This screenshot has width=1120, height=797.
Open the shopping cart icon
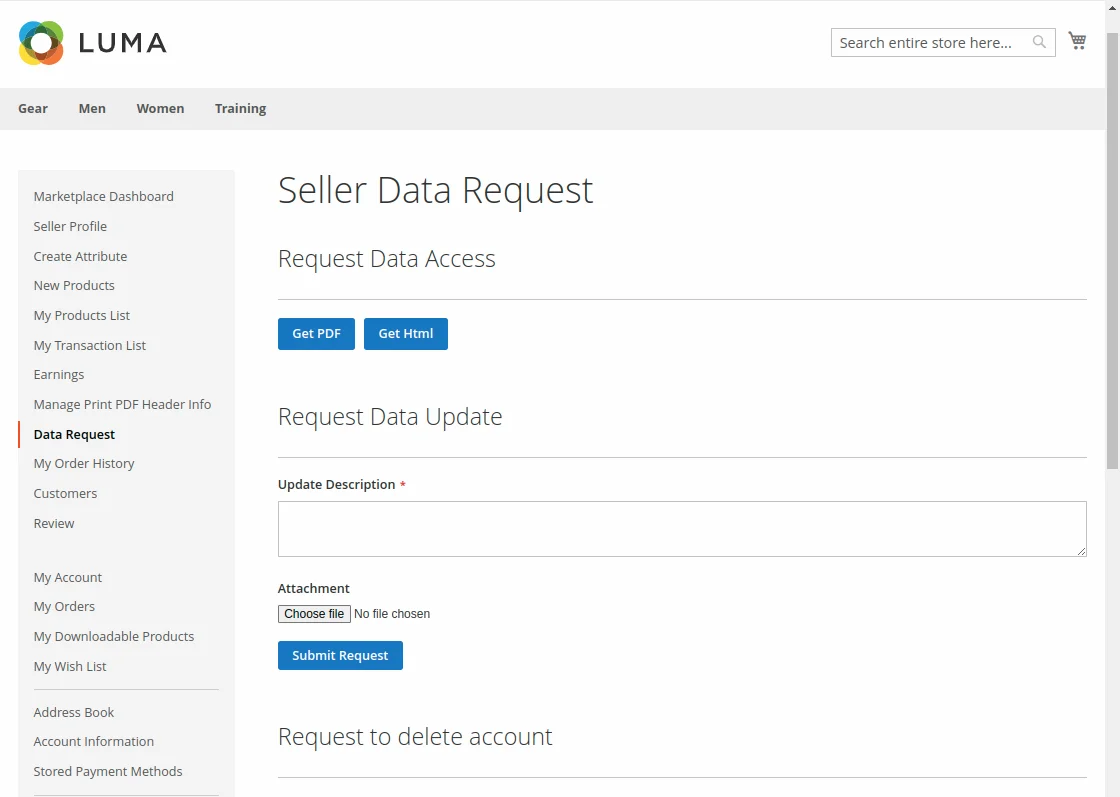(1077, 40)
